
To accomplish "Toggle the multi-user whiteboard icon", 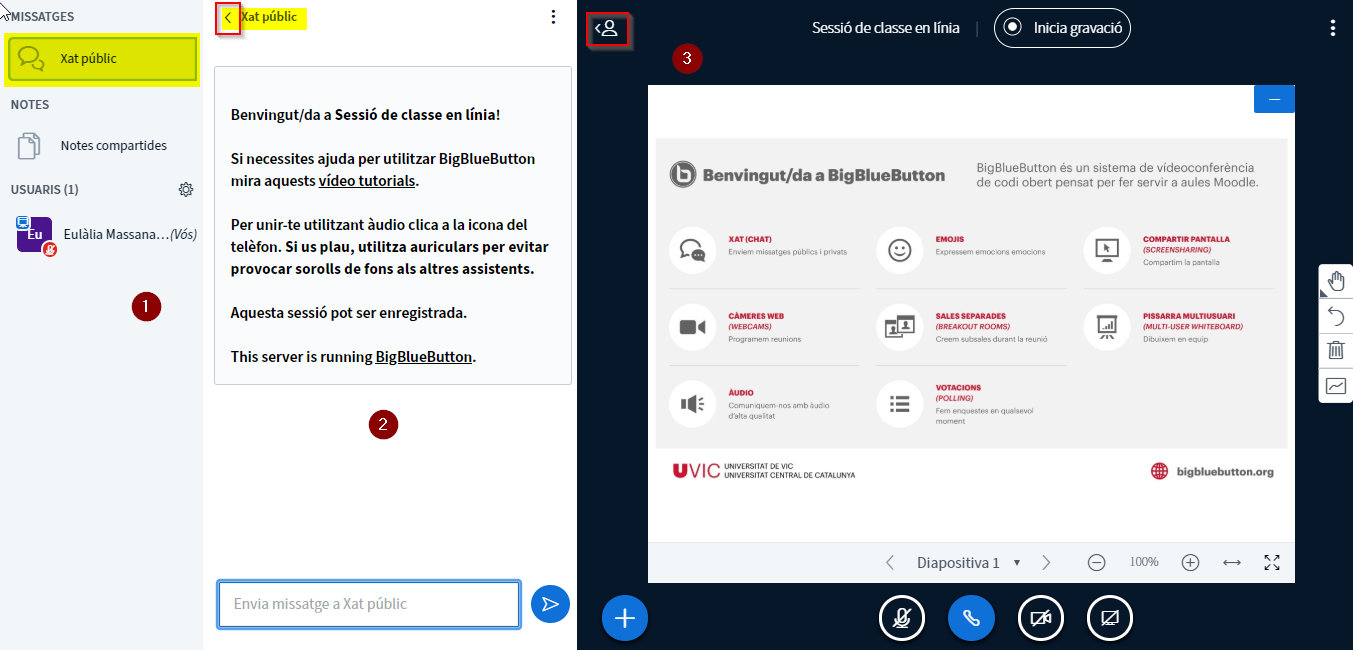I will (x=1336, y=385).
